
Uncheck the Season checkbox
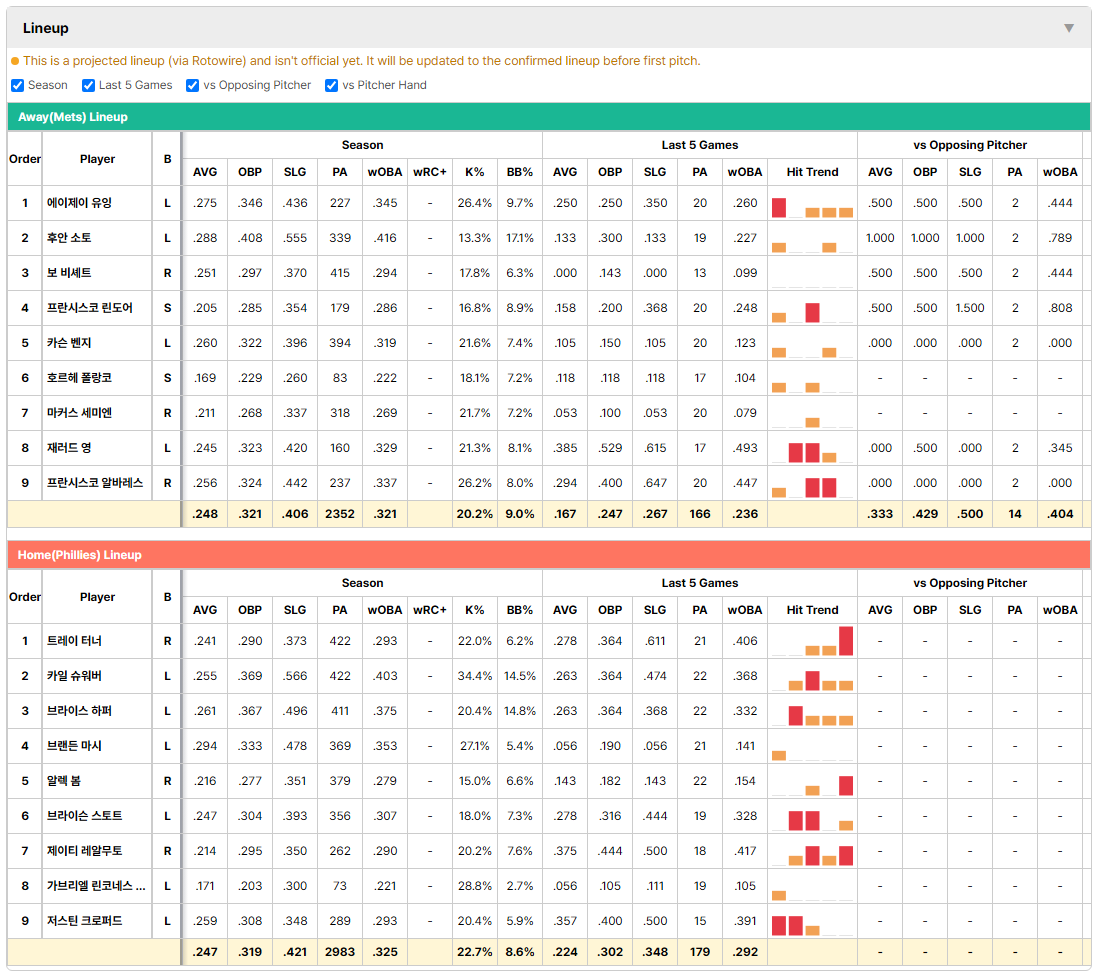[x=18, y=85]
